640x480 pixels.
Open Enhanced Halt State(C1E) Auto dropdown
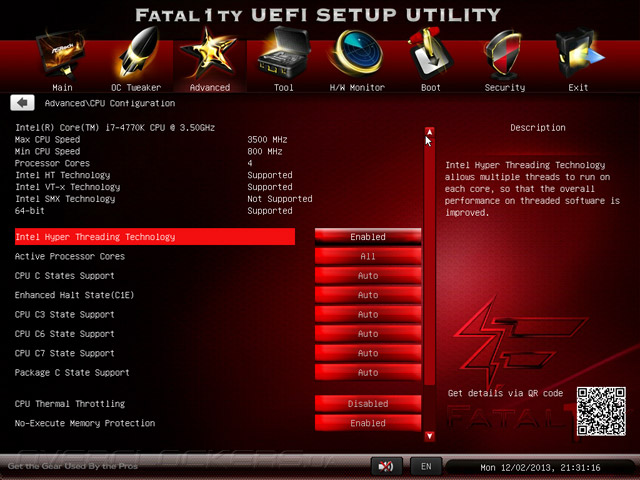tap(368, 295)
